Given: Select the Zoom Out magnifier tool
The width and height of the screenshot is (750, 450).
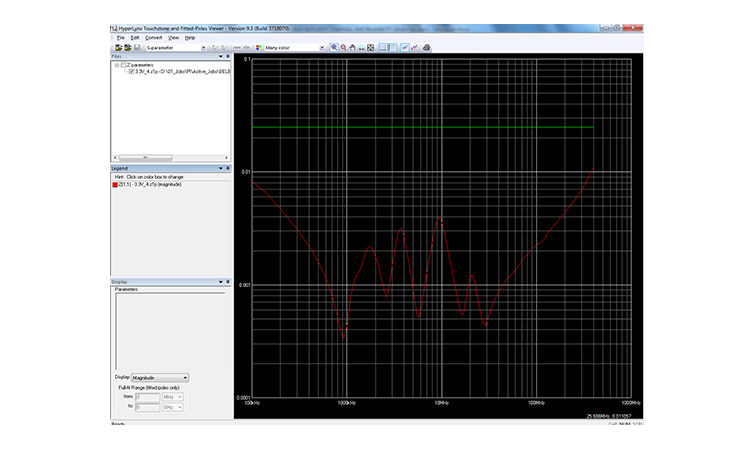Looking at the screenshot, I should [x=343, y=48].
